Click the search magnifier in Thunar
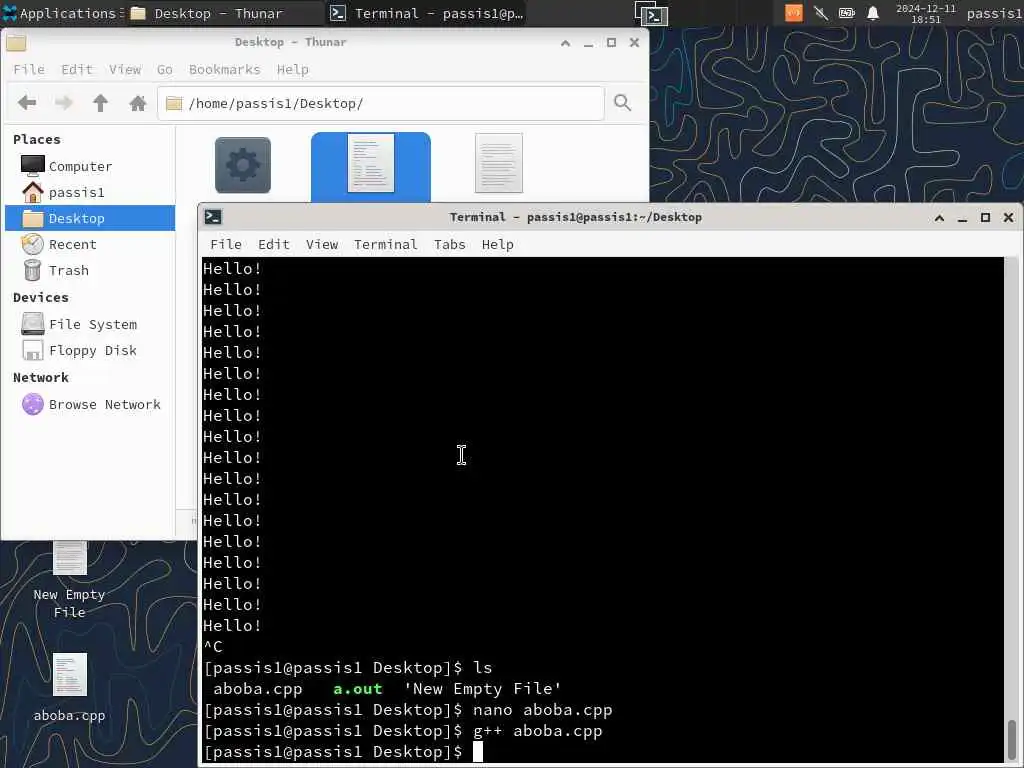The height and width of the screenshot is (768, 1024). pos(622,103)
